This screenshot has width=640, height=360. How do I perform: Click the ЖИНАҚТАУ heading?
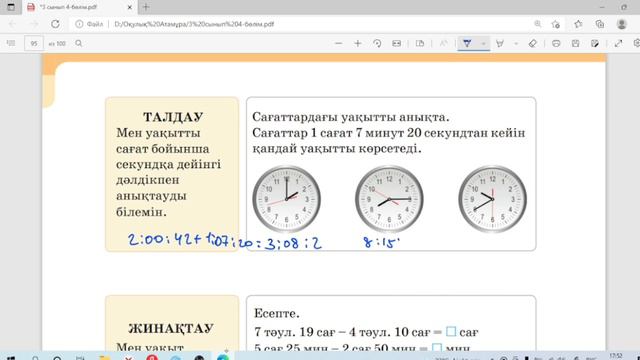[x=171, y=329]
